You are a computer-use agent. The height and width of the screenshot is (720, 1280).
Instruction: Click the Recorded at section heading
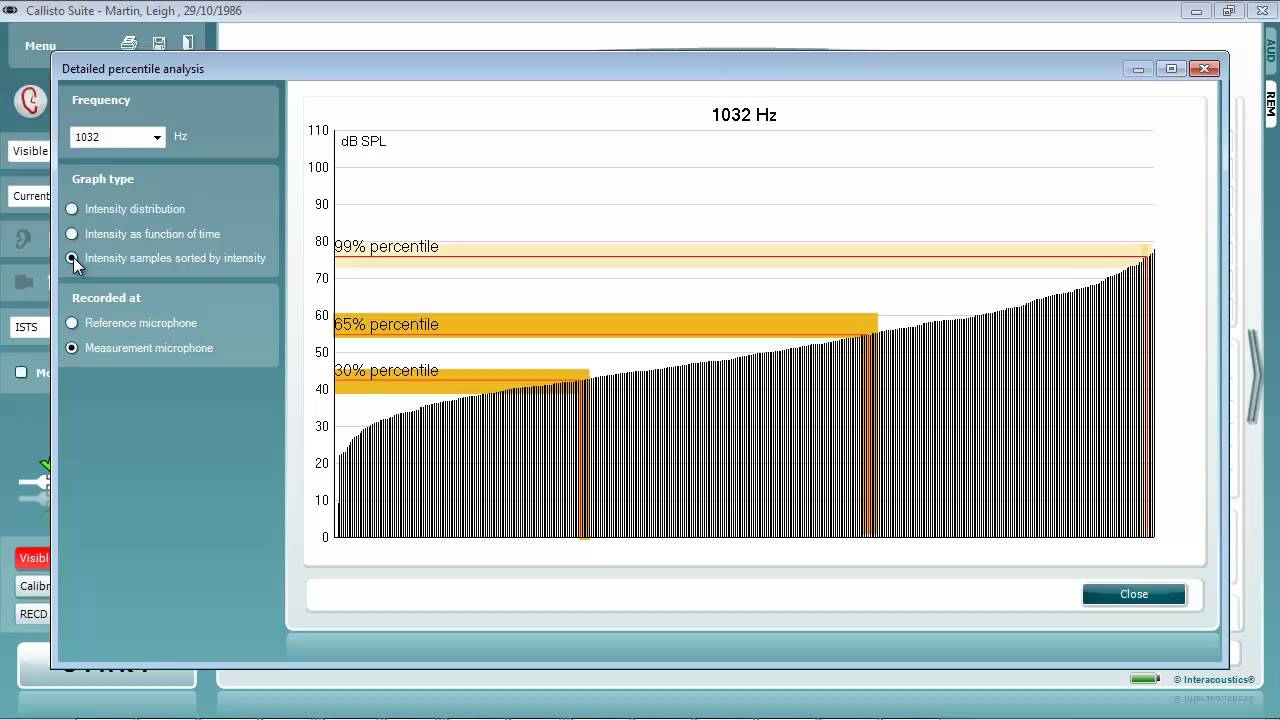[106, 298]
